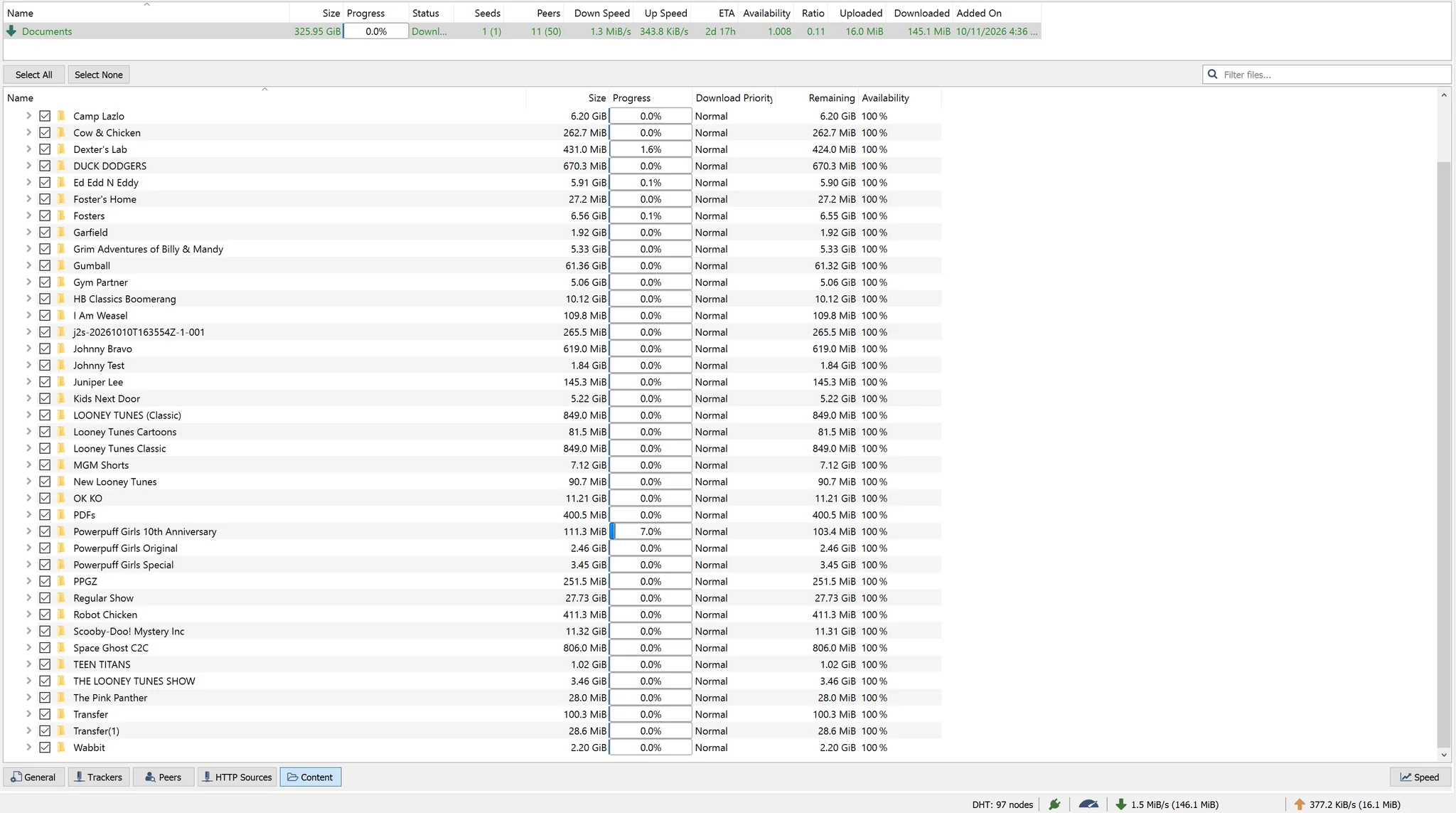Expand the LOONEY TUNES (Classic) folder

[28, 415]
